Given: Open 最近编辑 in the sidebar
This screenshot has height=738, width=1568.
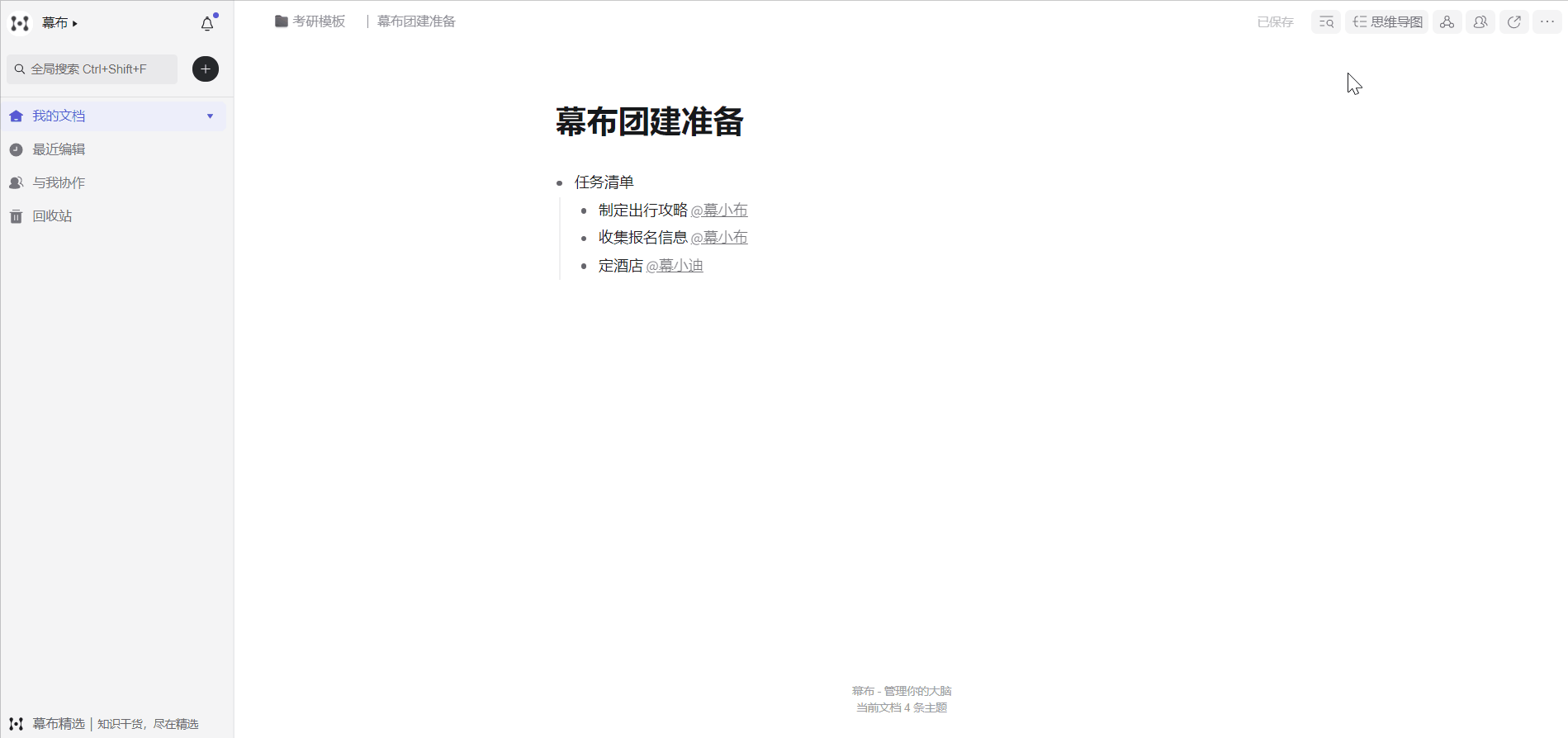Looking at the screenshot, I should (59, 149).
